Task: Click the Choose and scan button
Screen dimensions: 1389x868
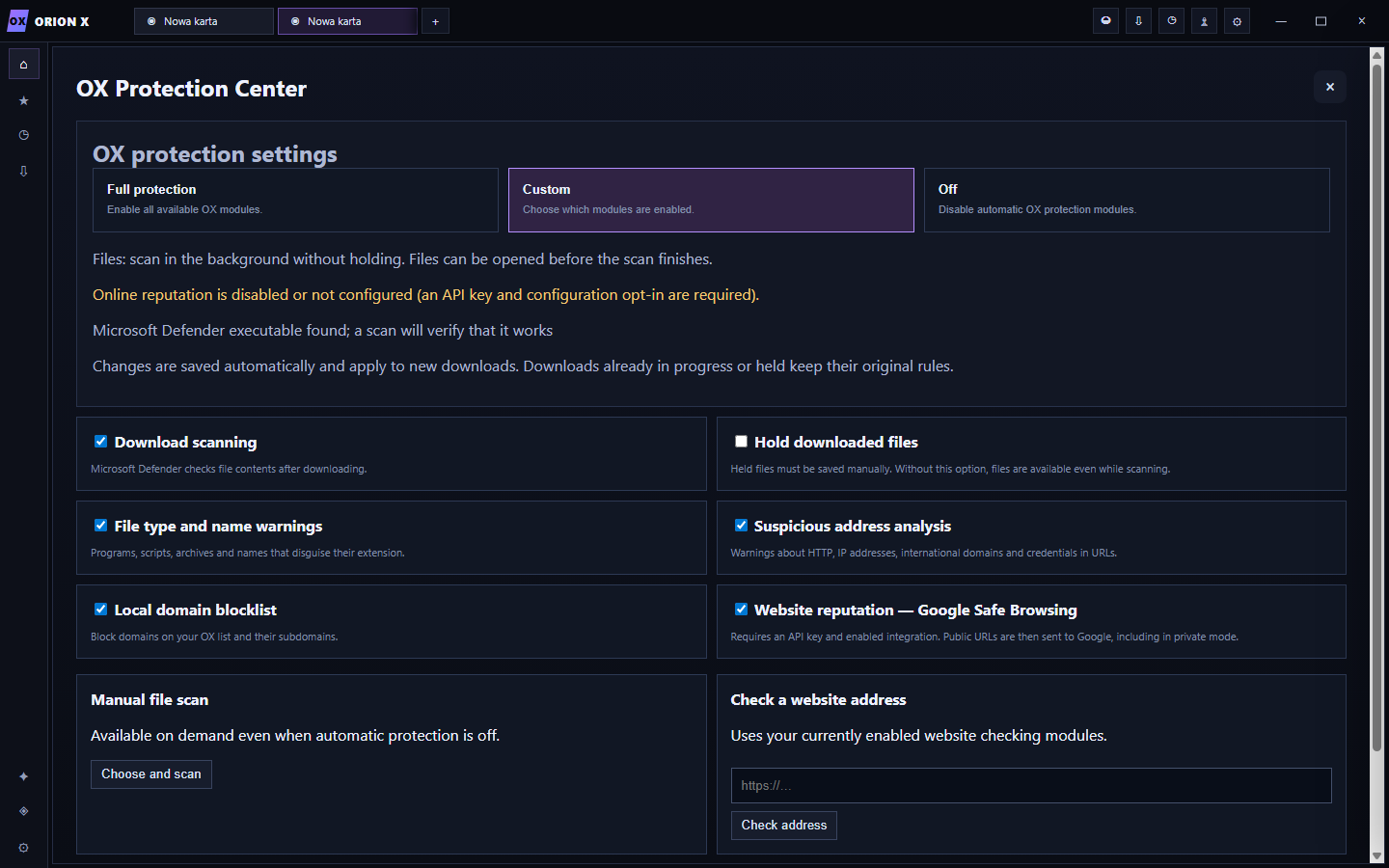Action: point(151,774)
